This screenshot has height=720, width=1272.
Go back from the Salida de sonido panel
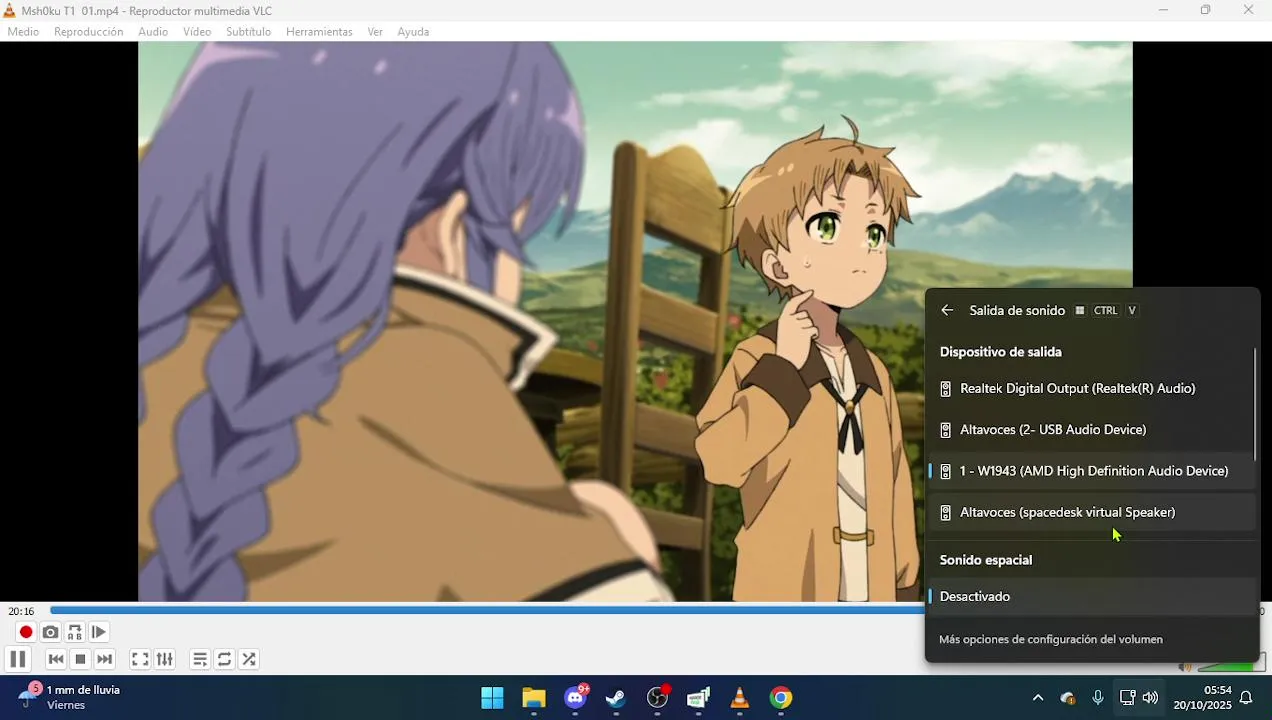pos(947,311)
